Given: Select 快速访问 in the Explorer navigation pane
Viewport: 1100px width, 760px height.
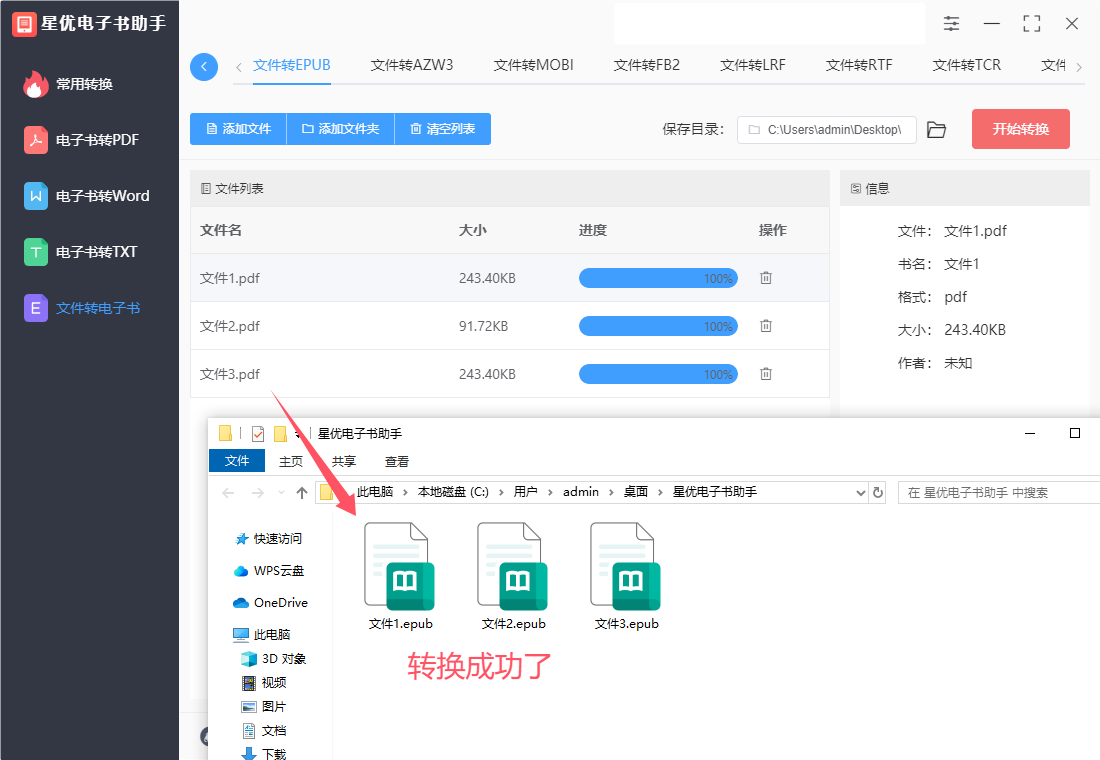Looking at the screenshot, I should click(x=269, y=539).
